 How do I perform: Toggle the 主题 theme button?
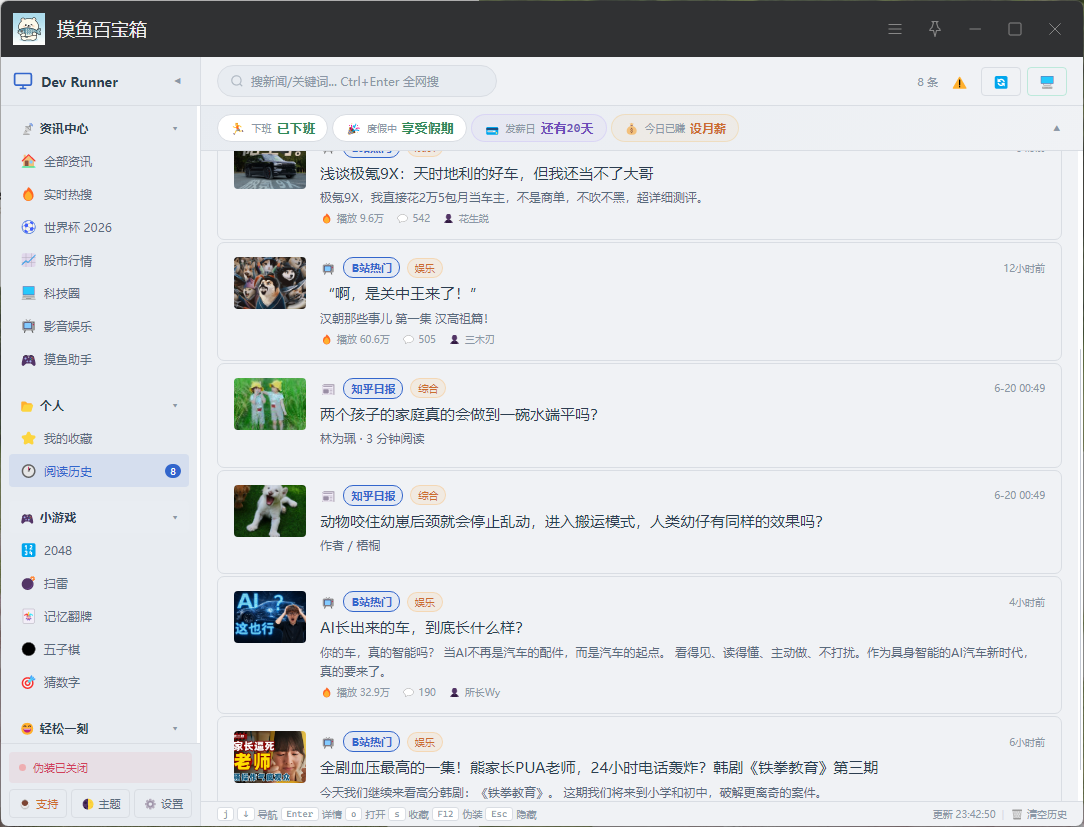click(x=102, y=803)
